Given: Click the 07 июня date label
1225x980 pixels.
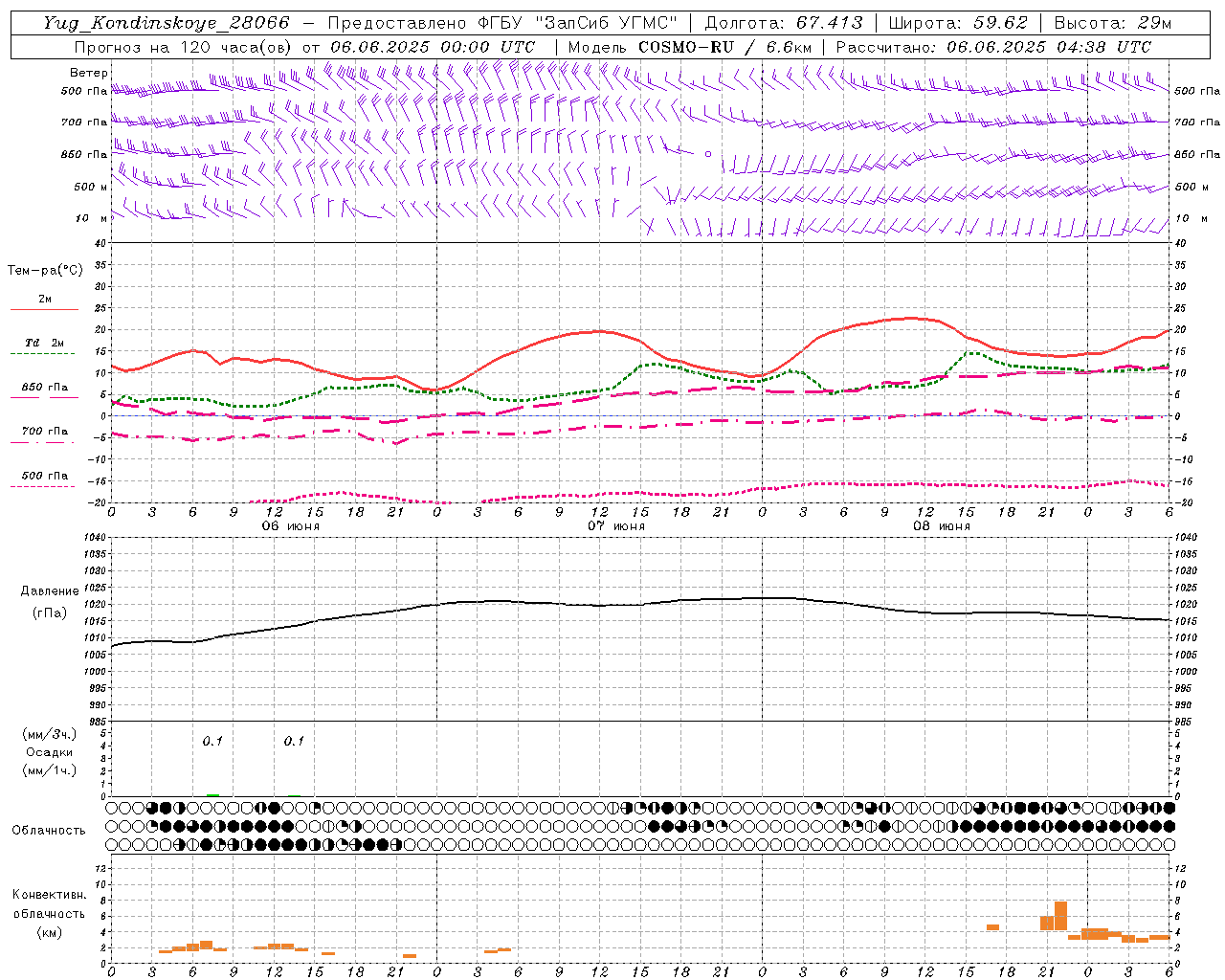Looking at the screenshot, I should pyautogui.click(x=616, y=526).
